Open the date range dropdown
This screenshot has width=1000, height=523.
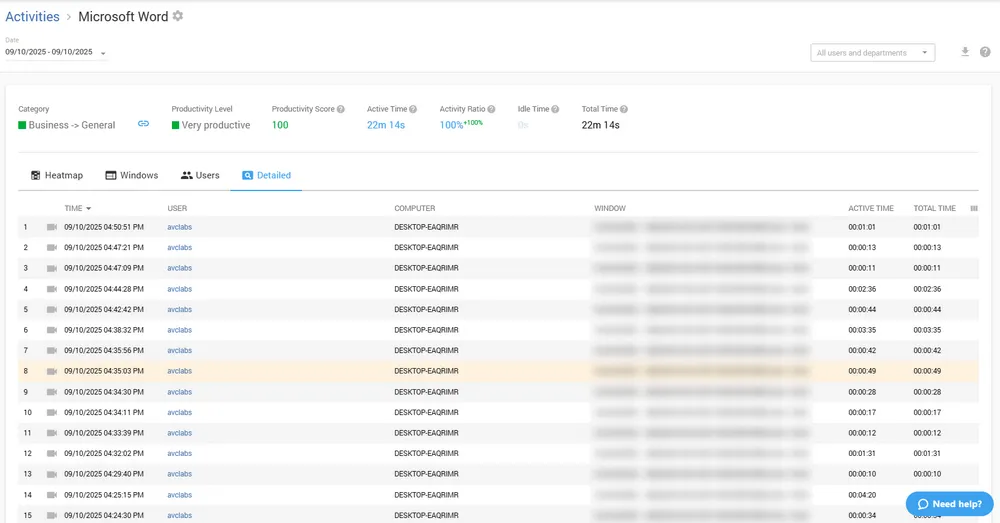coord(56,52)
